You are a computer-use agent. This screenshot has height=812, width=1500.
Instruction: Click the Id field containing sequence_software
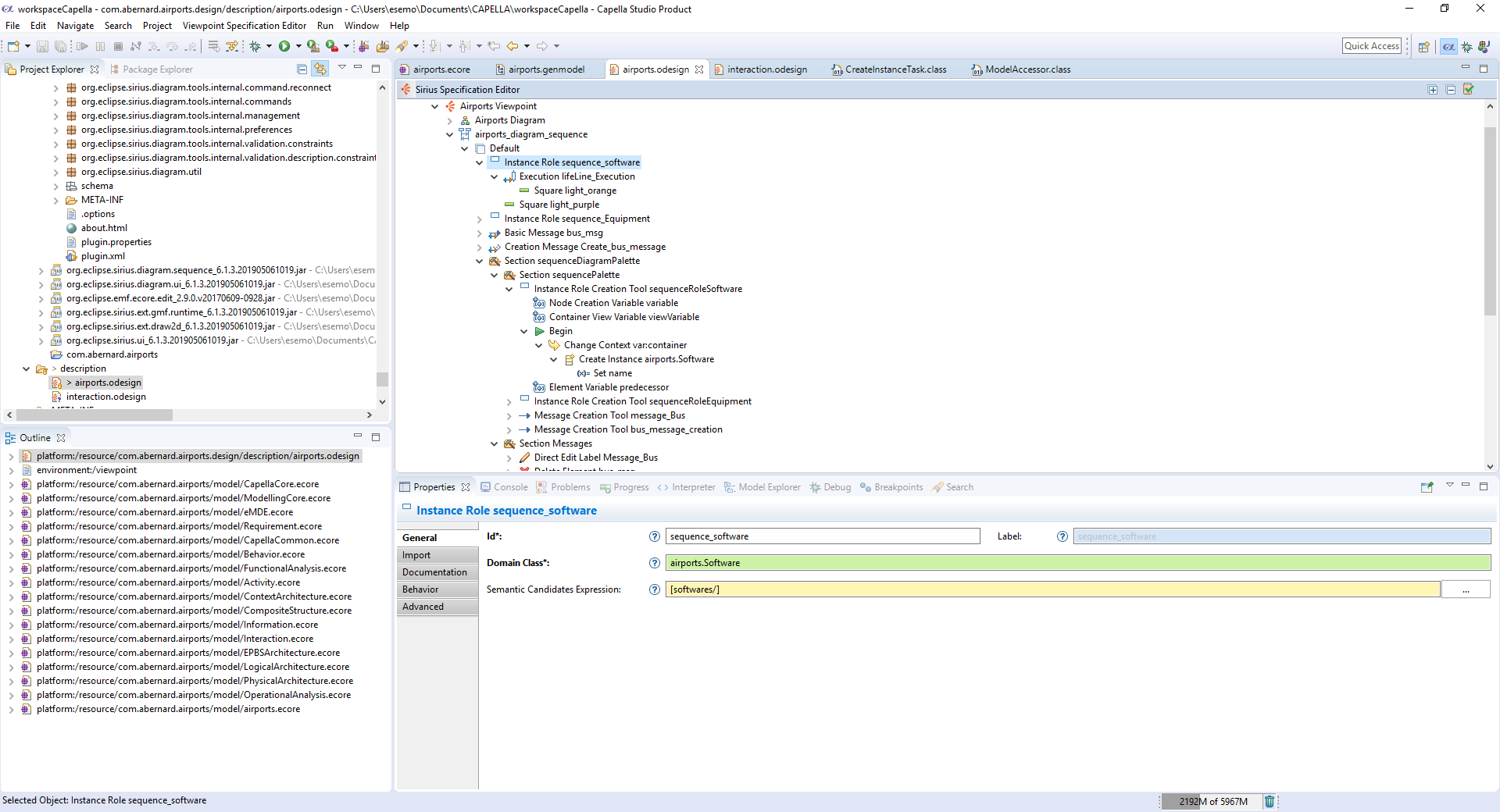823,536
